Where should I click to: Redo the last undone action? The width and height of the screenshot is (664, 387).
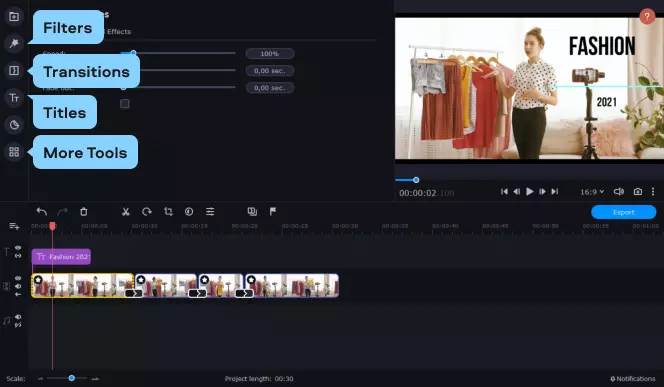[62, 211]
